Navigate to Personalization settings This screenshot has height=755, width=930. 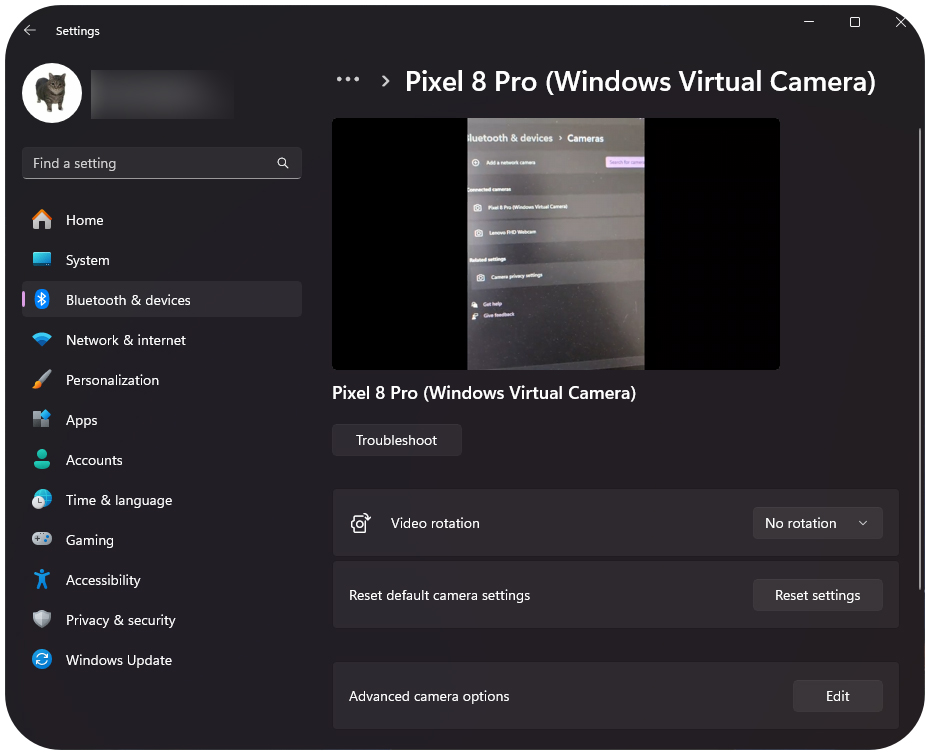162,380
